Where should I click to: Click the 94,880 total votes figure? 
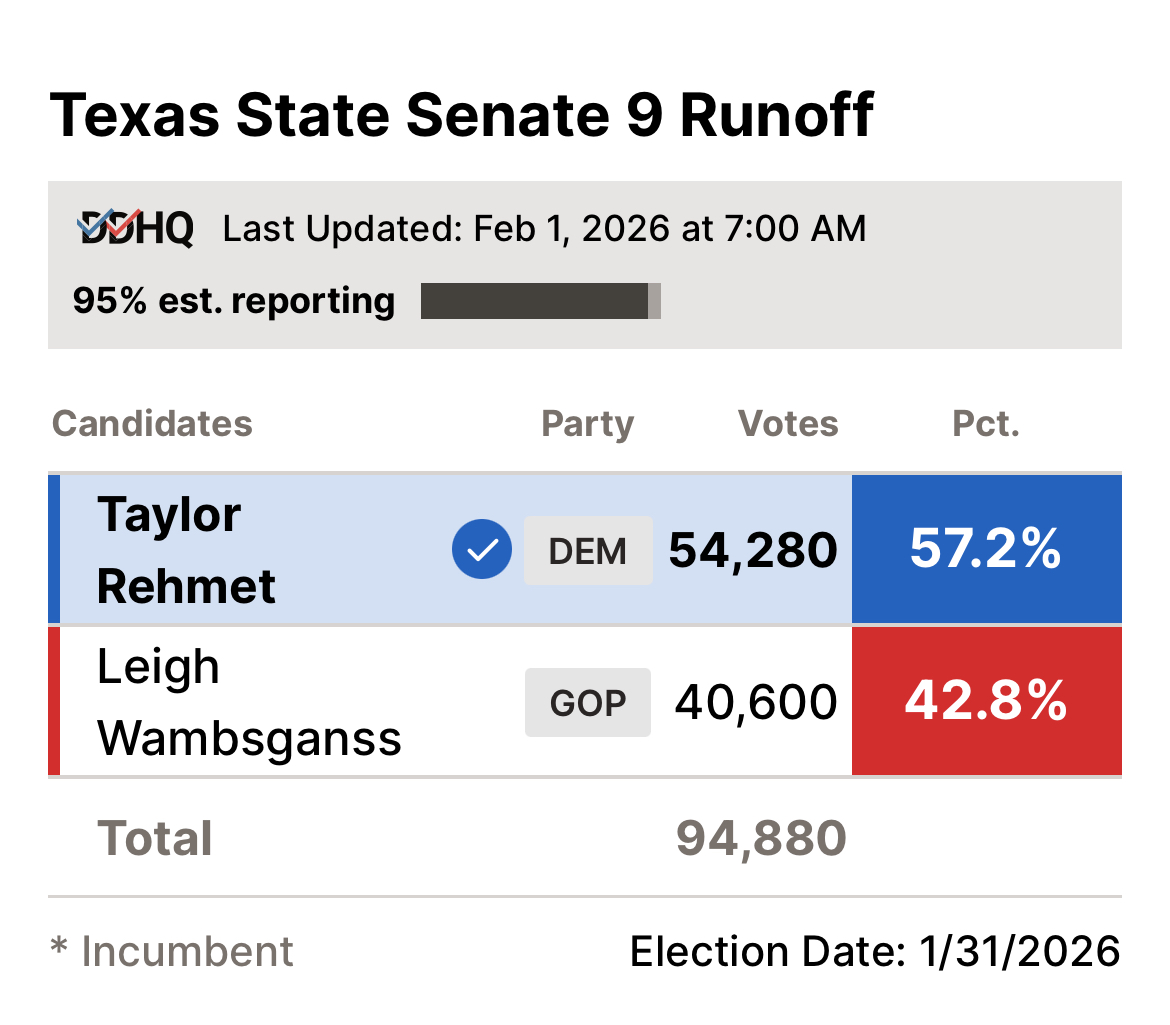[761, 839]
